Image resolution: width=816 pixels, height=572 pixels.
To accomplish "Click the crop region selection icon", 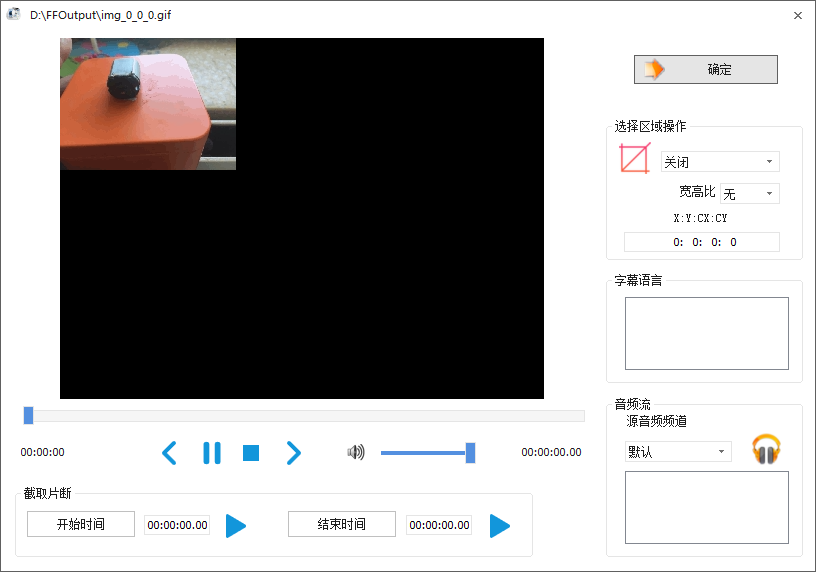I will (x=634, y=158).
